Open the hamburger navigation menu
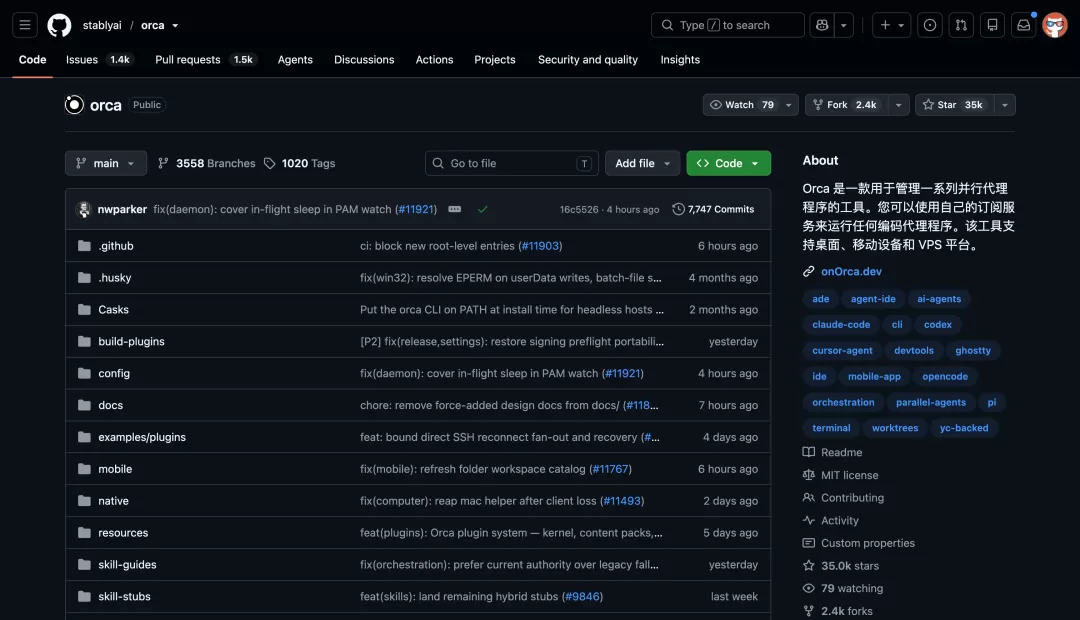Viewport: 1080px width, 620px height. [25, 25]
